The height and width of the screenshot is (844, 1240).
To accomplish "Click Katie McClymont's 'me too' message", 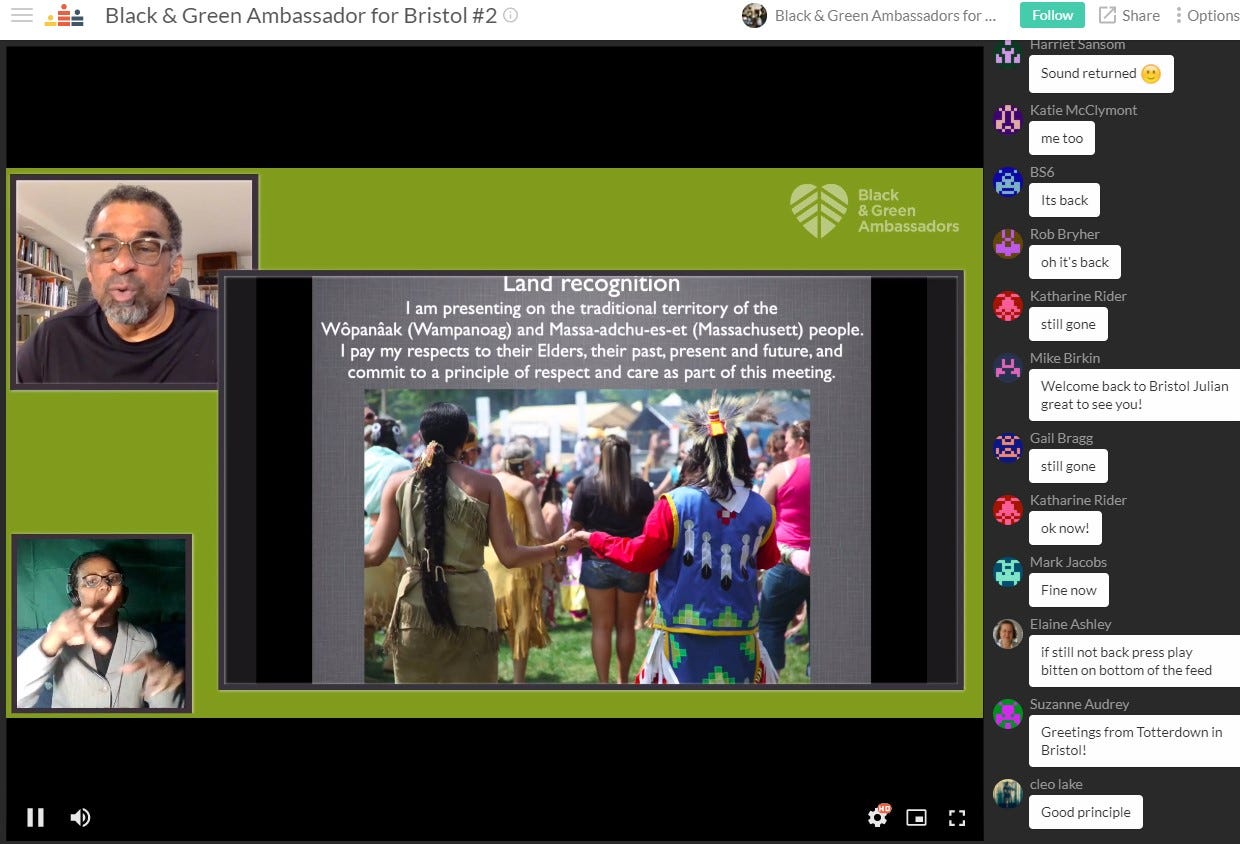I will 1062,138.
